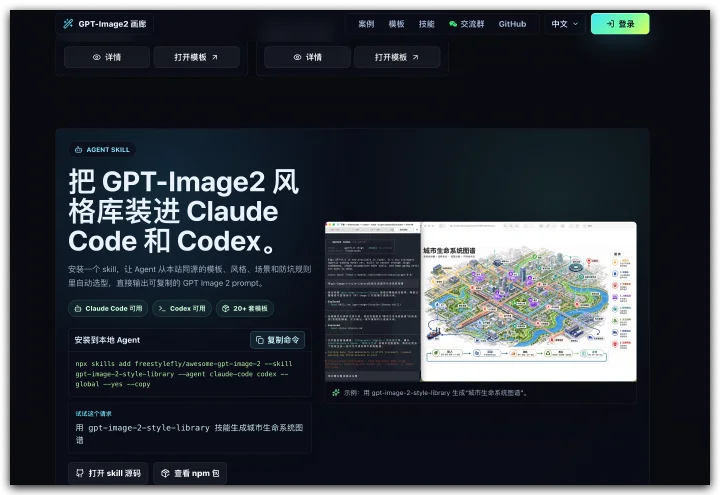The height and width of the screenshot is (495, 720).
Task: Click the eye icon in second 详情 button
Action: coord(297,57)
